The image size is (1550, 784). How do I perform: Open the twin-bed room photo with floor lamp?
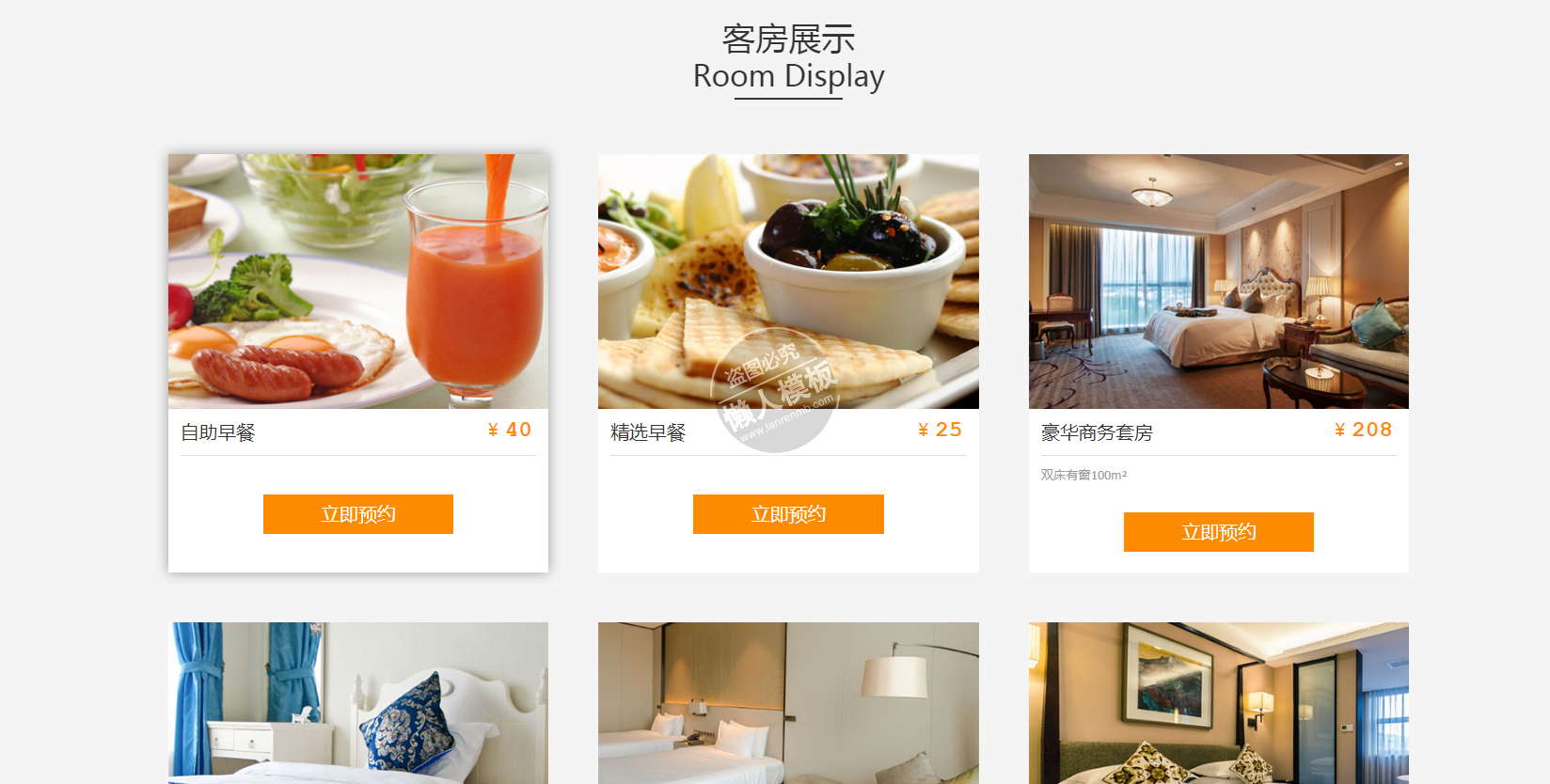pos(788,703)
